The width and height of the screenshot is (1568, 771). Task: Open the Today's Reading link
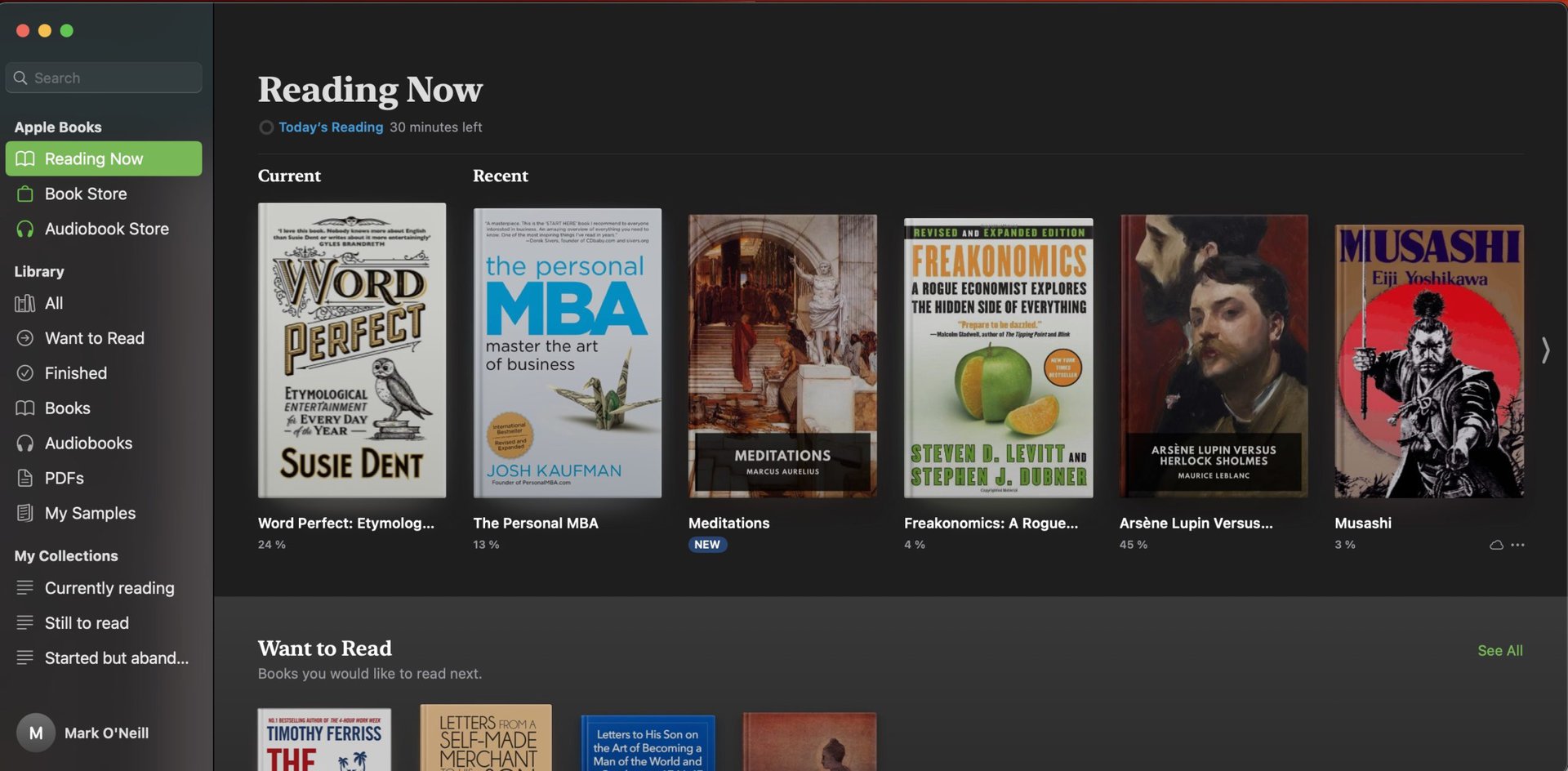pos(331,127)
